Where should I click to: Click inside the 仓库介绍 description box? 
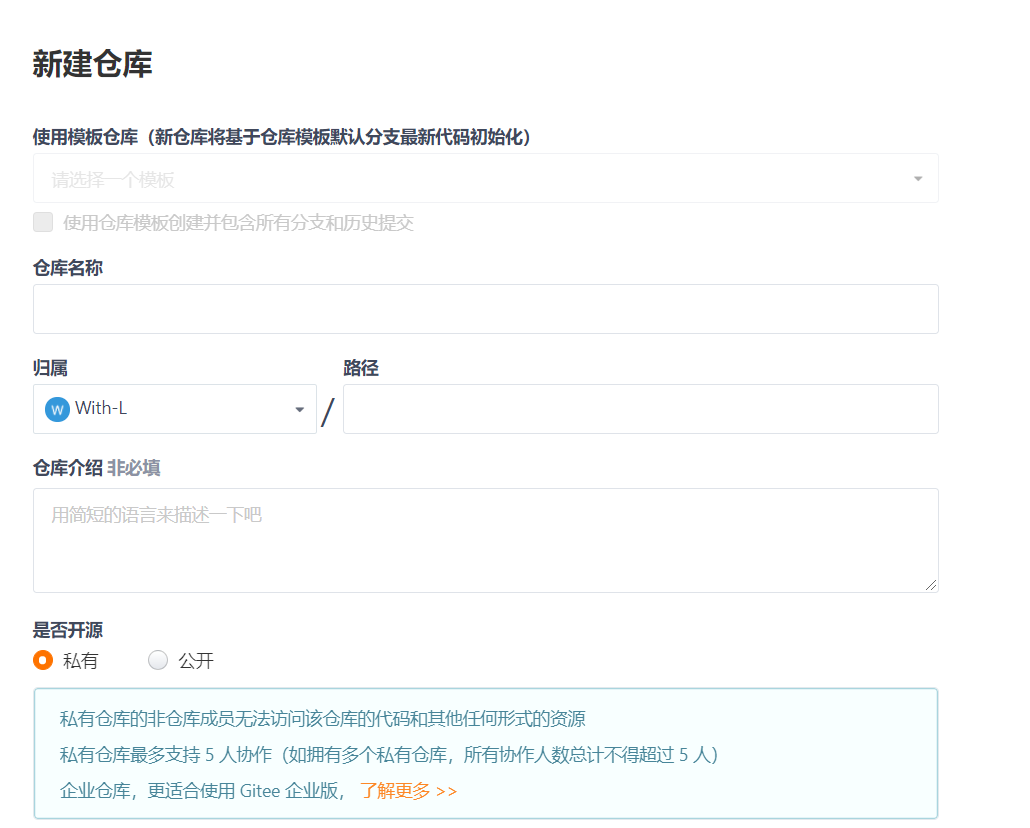pyautogui.click(x=486, y=540)
